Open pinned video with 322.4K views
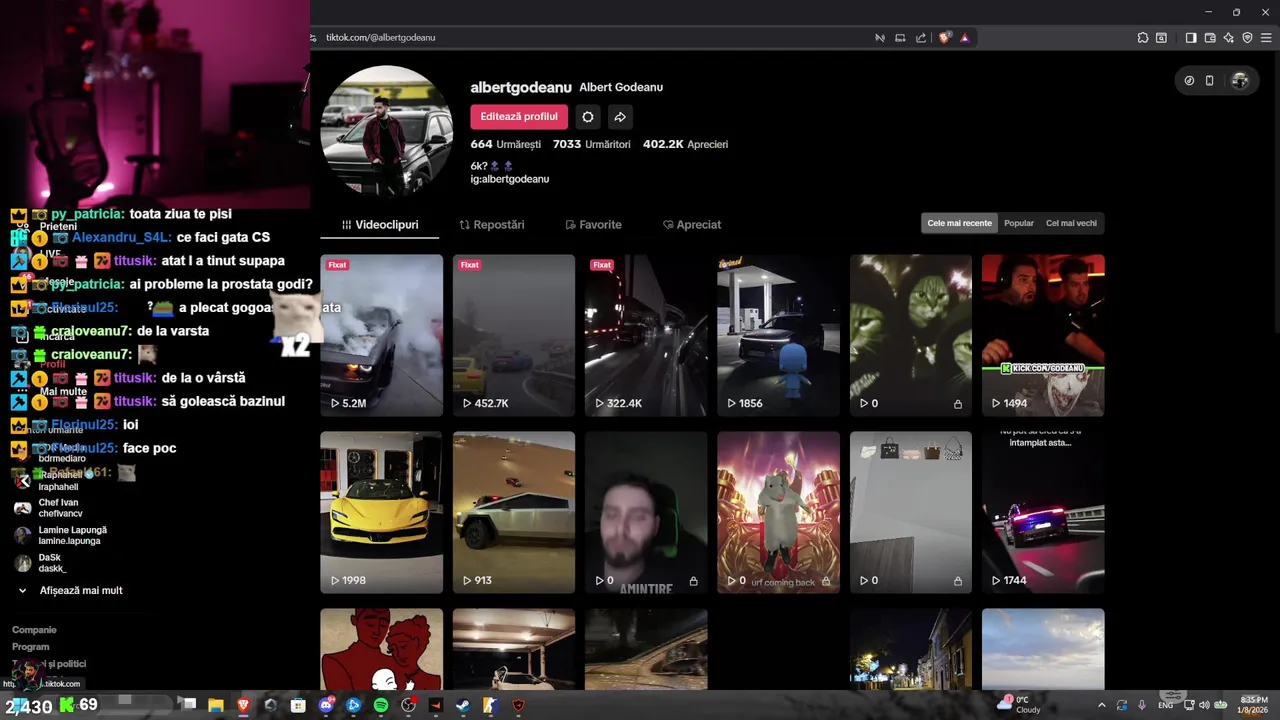The height and width of the screenshot is (720, 1280). (x=646, y=335)
